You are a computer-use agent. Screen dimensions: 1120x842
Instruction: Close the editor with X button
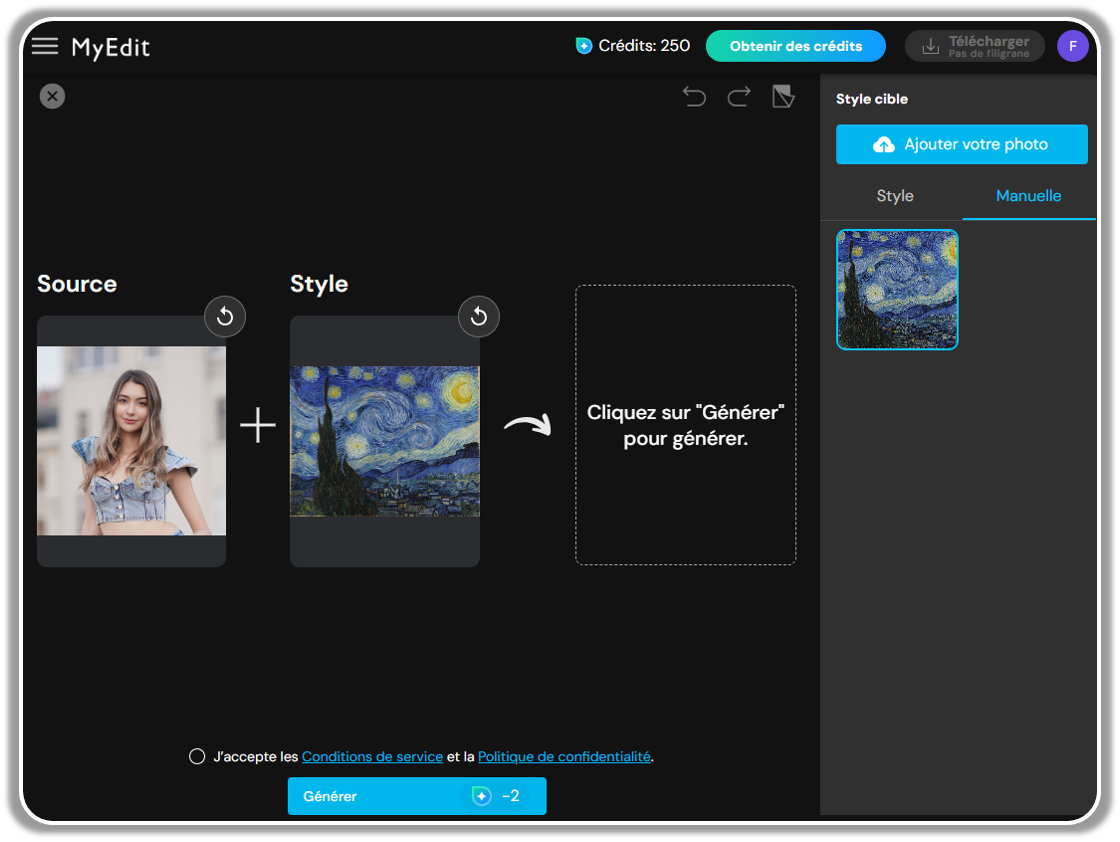click(x=52, y=96)
